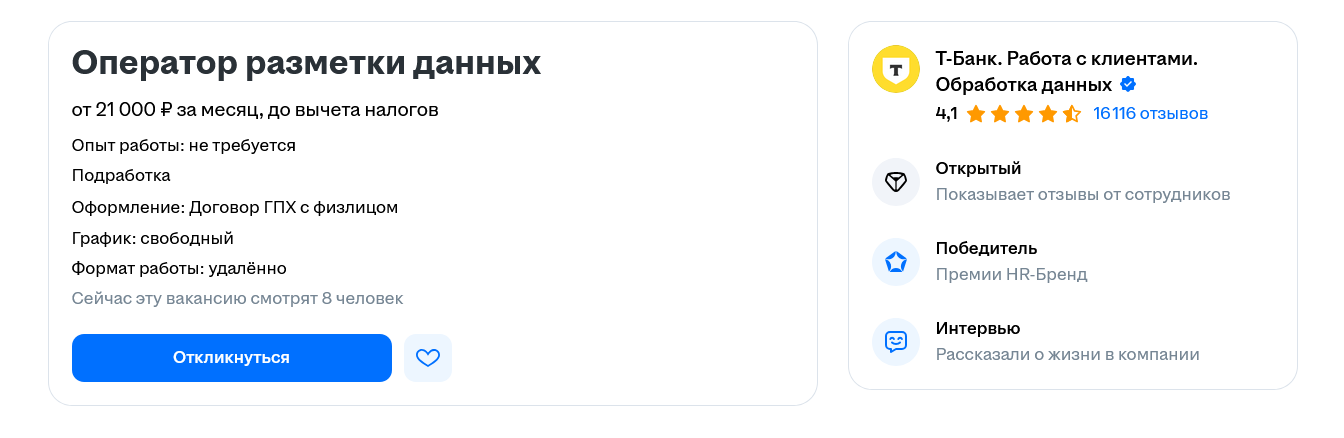The height and width of the screenshot is (438, 1344).
Task: Click the blue verified checkmark badge
Action: coord(1128,85)
